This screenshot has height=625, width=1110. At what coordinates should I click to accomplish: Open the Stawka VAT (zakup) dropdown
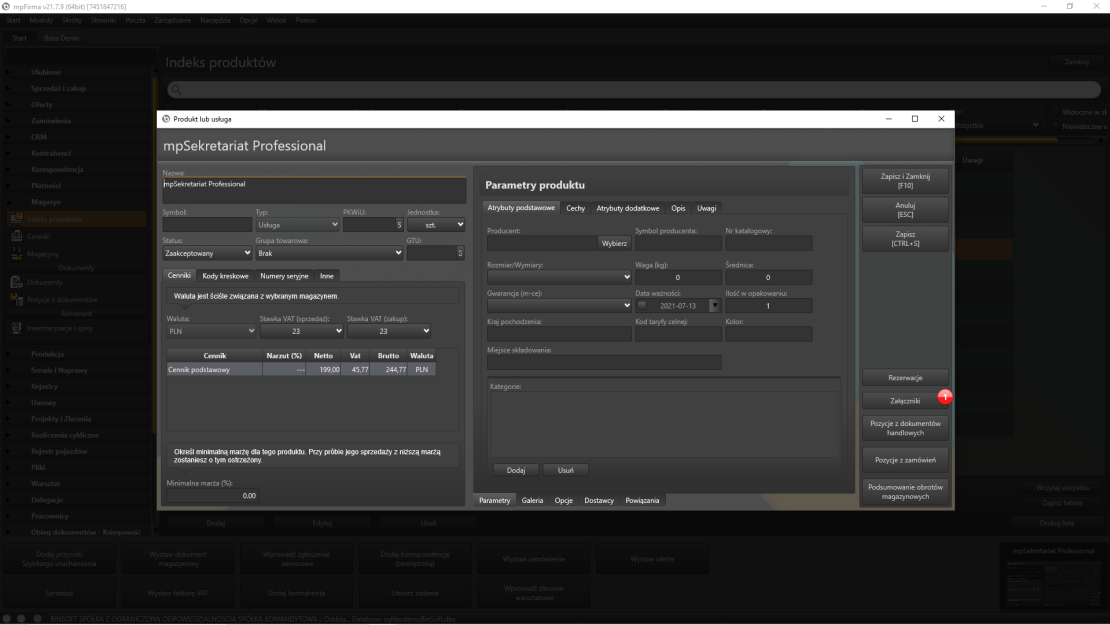389,331
